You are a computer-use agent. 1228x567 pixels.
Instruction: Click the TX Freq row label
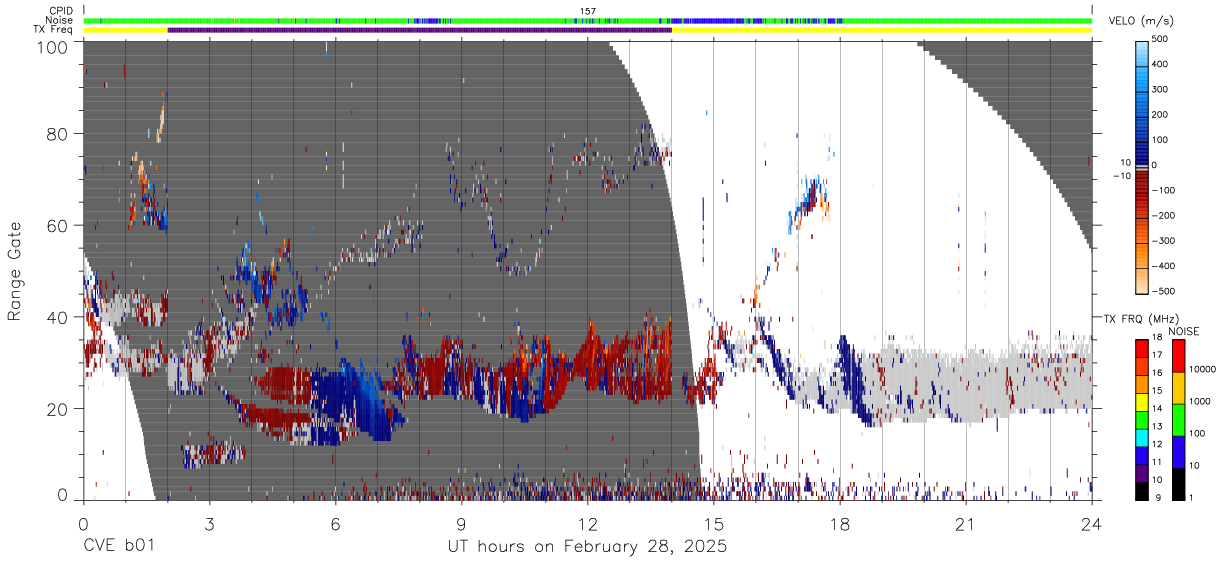coord(53,30)
